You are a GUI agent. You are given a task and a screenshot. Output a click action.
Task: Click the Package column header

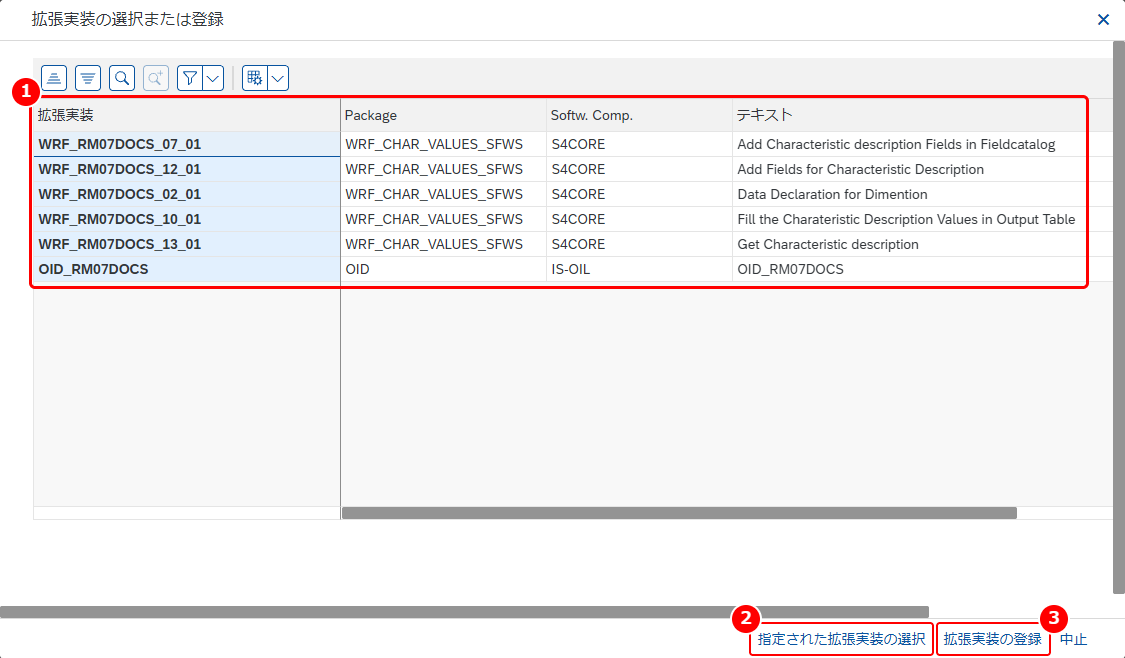[x=443, y=115]
